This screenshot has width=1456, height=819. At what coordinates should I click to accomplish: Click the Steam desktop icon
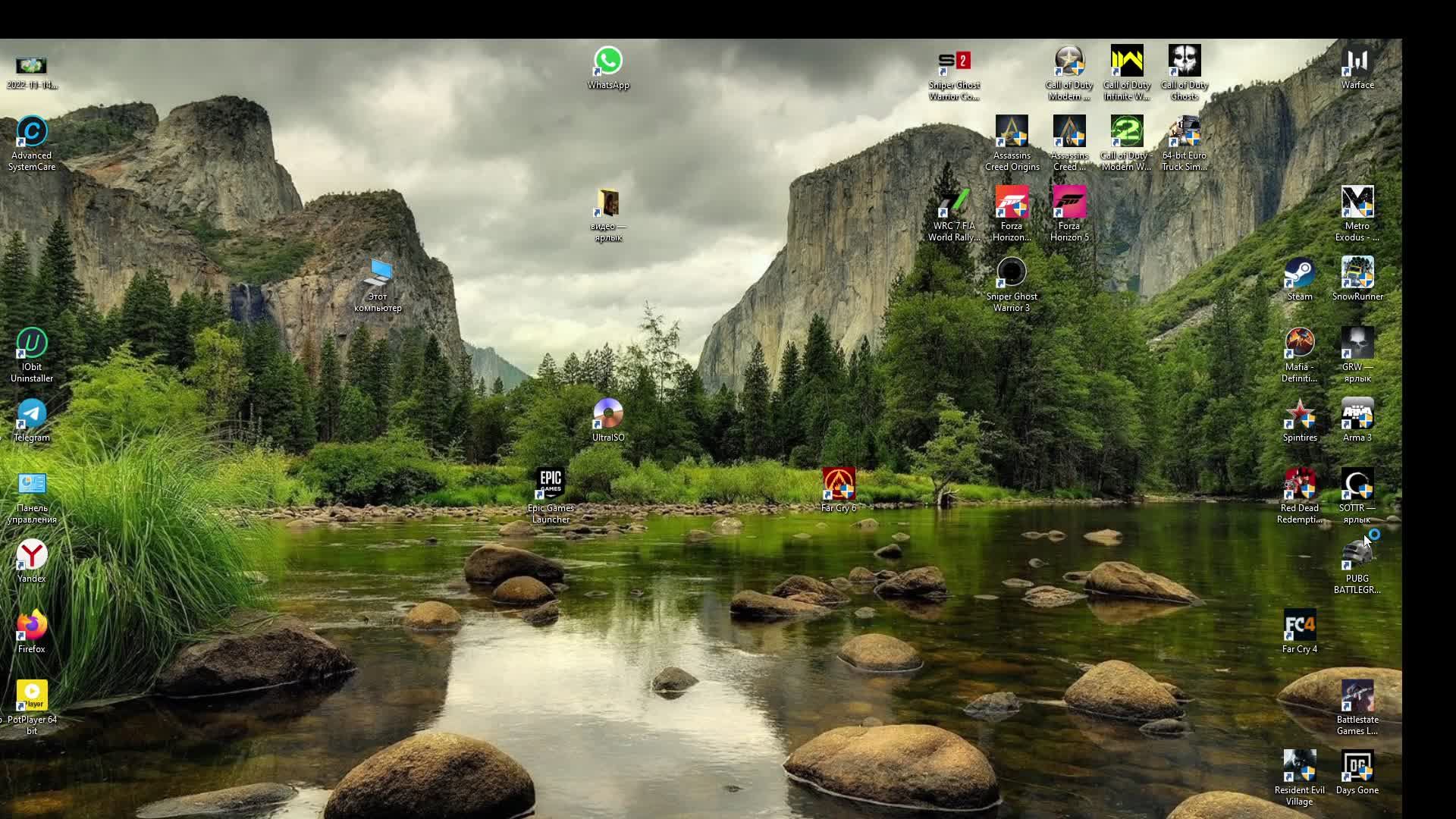(x=1299, y=274)
